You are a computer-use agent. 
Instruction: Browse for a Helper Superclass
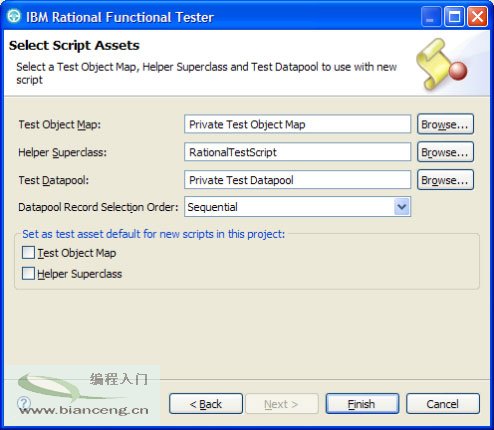(x=445, y=152)
